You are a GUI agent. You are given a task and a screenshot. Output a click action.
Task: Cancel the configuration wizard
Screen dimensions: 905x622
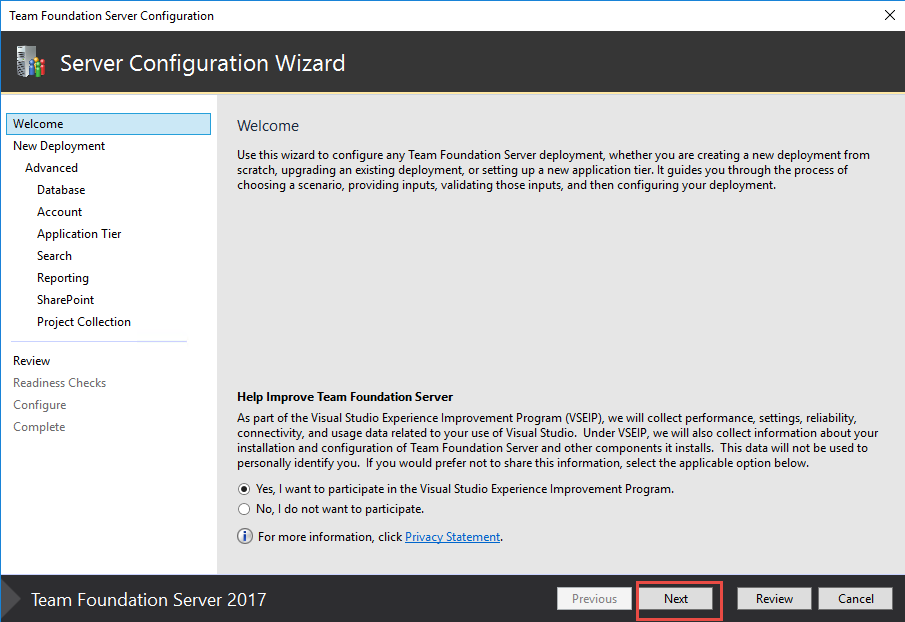click(855, 599)
